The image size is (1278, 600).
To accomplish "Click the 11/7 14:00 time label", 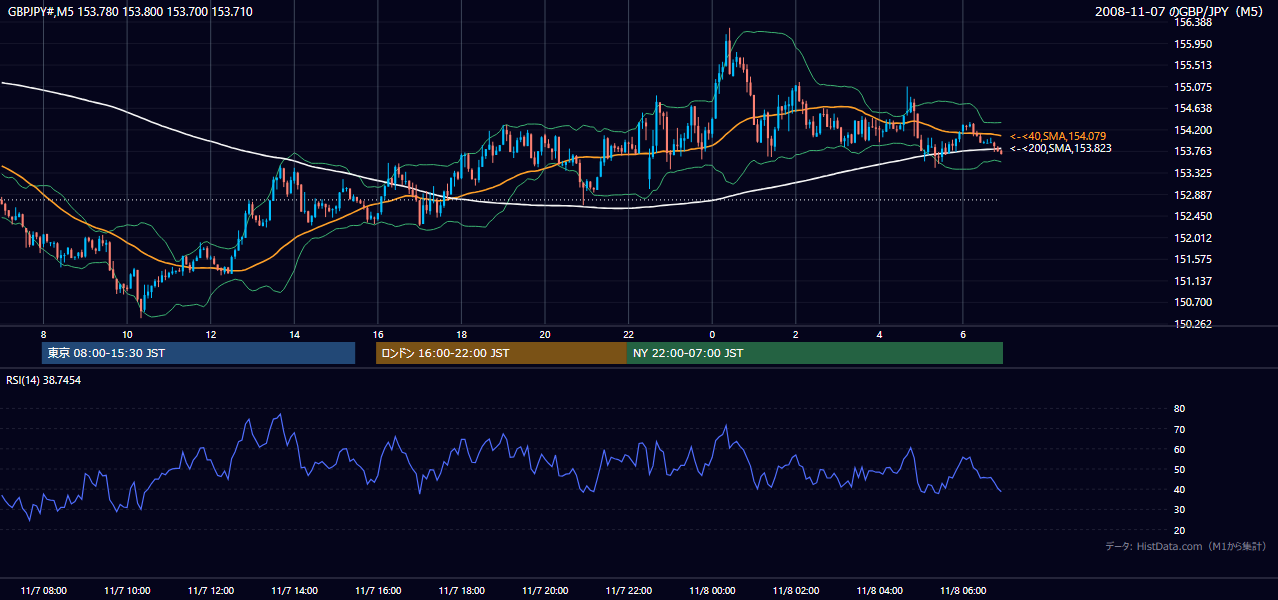I will (x=294, y=591).
